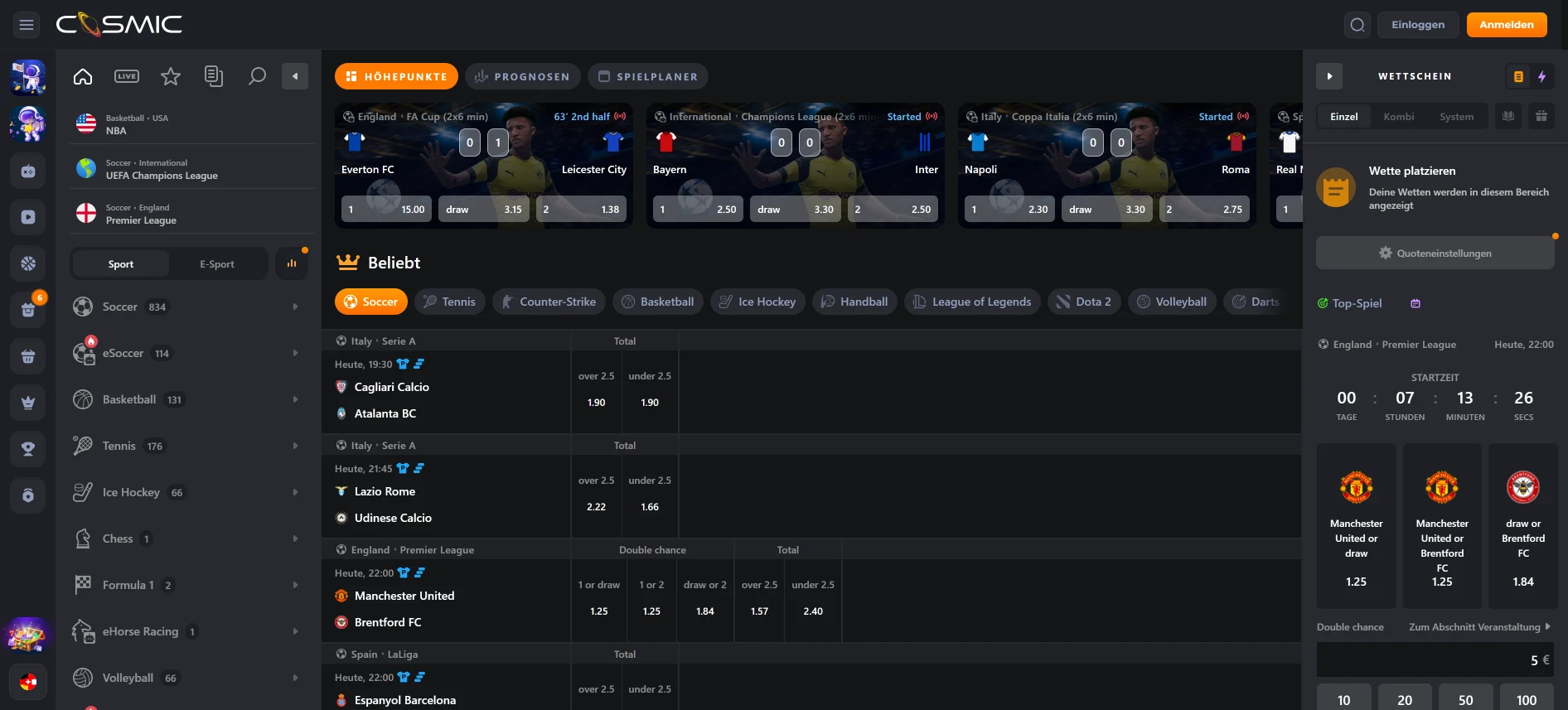Select League of Legends filter chip

coord(973,302)
